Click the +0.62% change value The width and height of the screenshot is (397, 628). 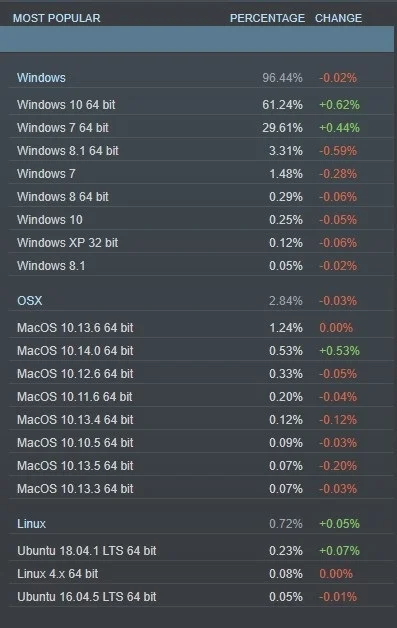pos(339,105)
